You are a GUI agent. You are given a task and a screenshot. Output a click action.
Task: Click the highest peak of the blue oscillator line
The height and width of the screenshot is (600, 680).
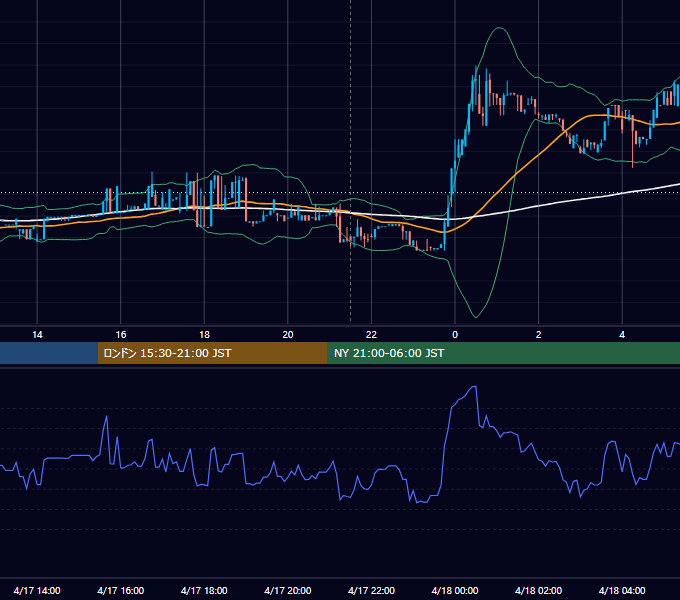tap(474, 386)
